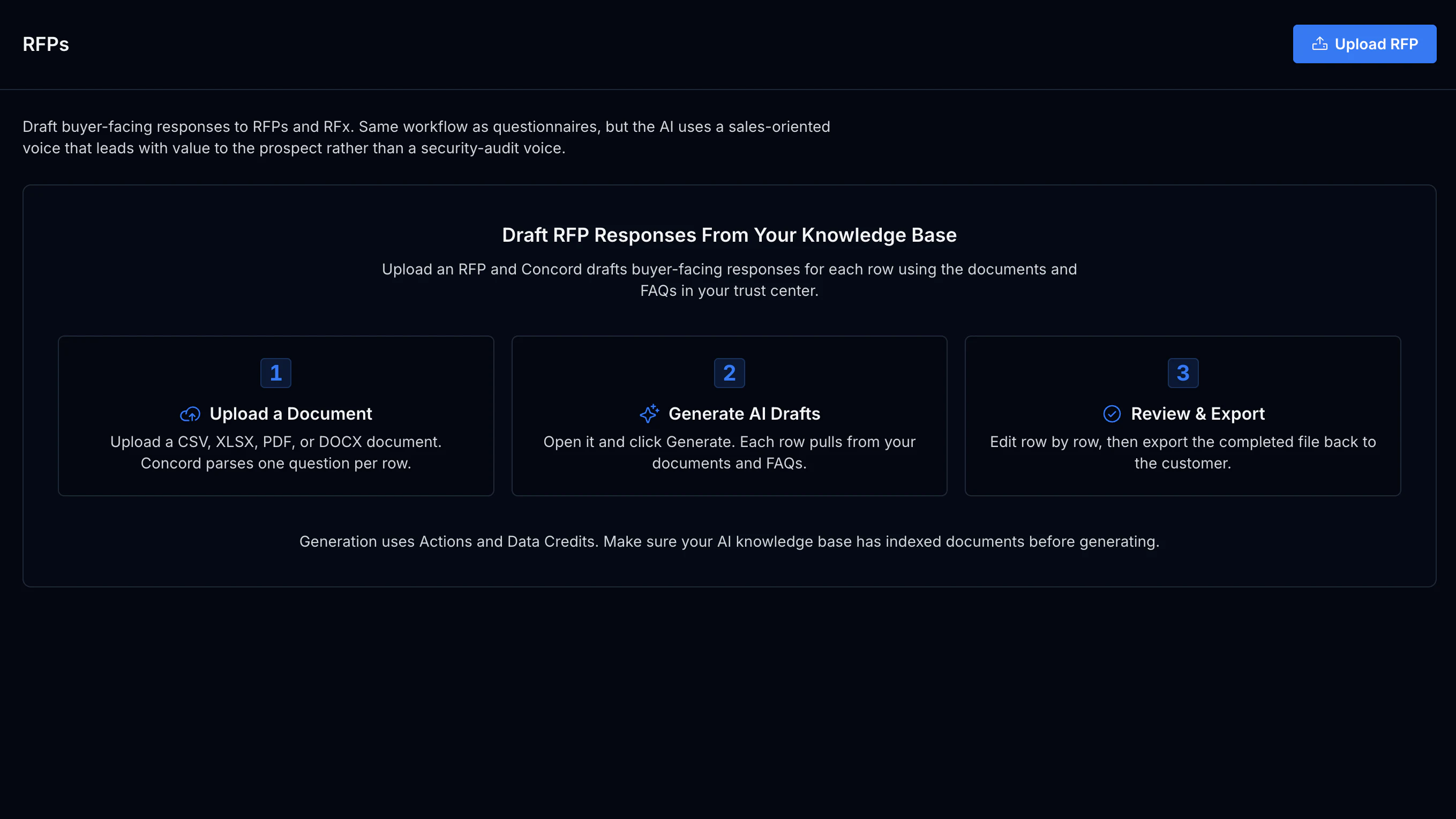The width and height of the screenshot is (1456, 819).
Task: Click the 'Upload an RFP and Concord drafts' subtitle
Action: click(x=729, y=280)
